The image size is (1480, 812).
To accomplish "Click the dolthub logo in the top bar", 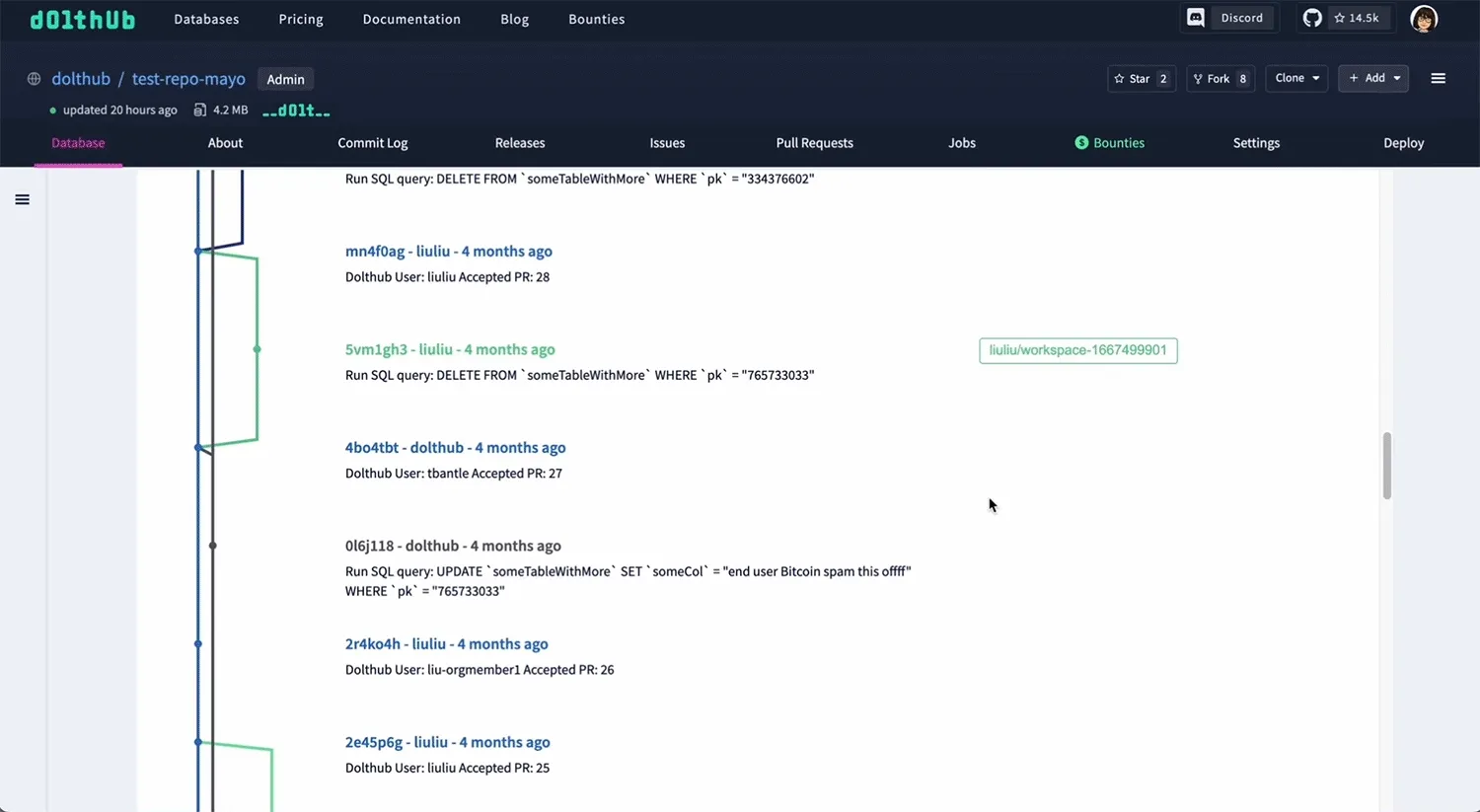I will pyautogui.click(x=83, y=19).
